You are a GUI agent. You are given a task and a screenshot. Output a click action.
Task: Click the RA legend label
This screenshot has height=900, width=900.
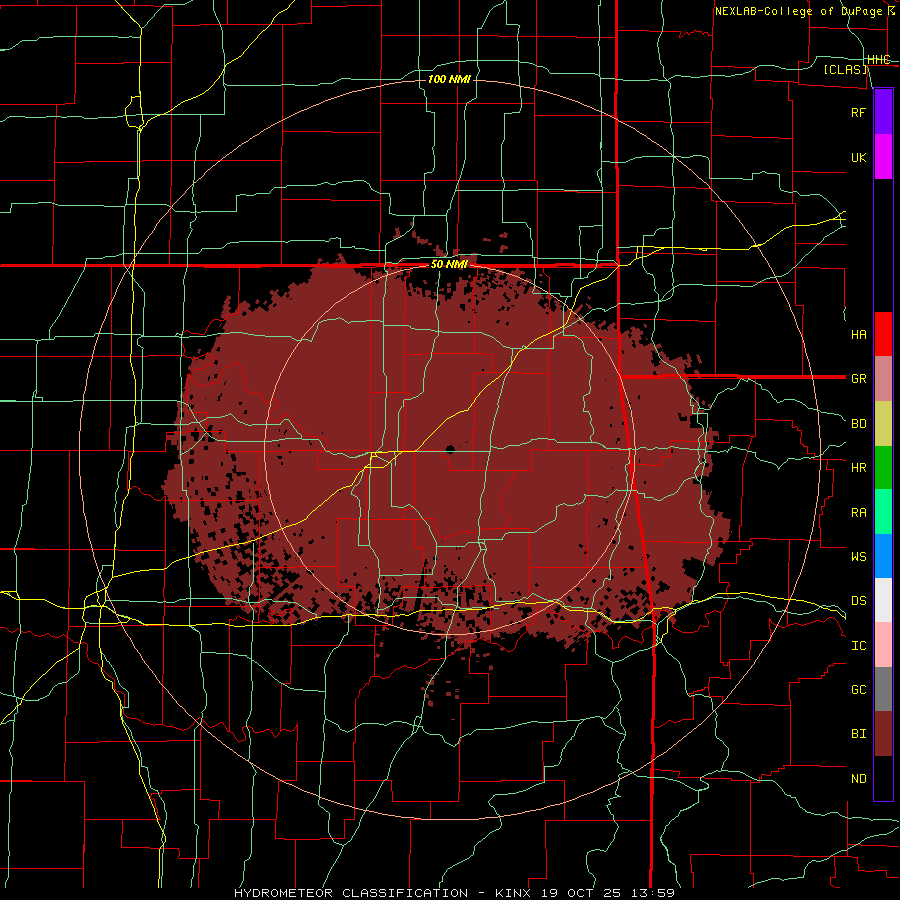[858, 513]
